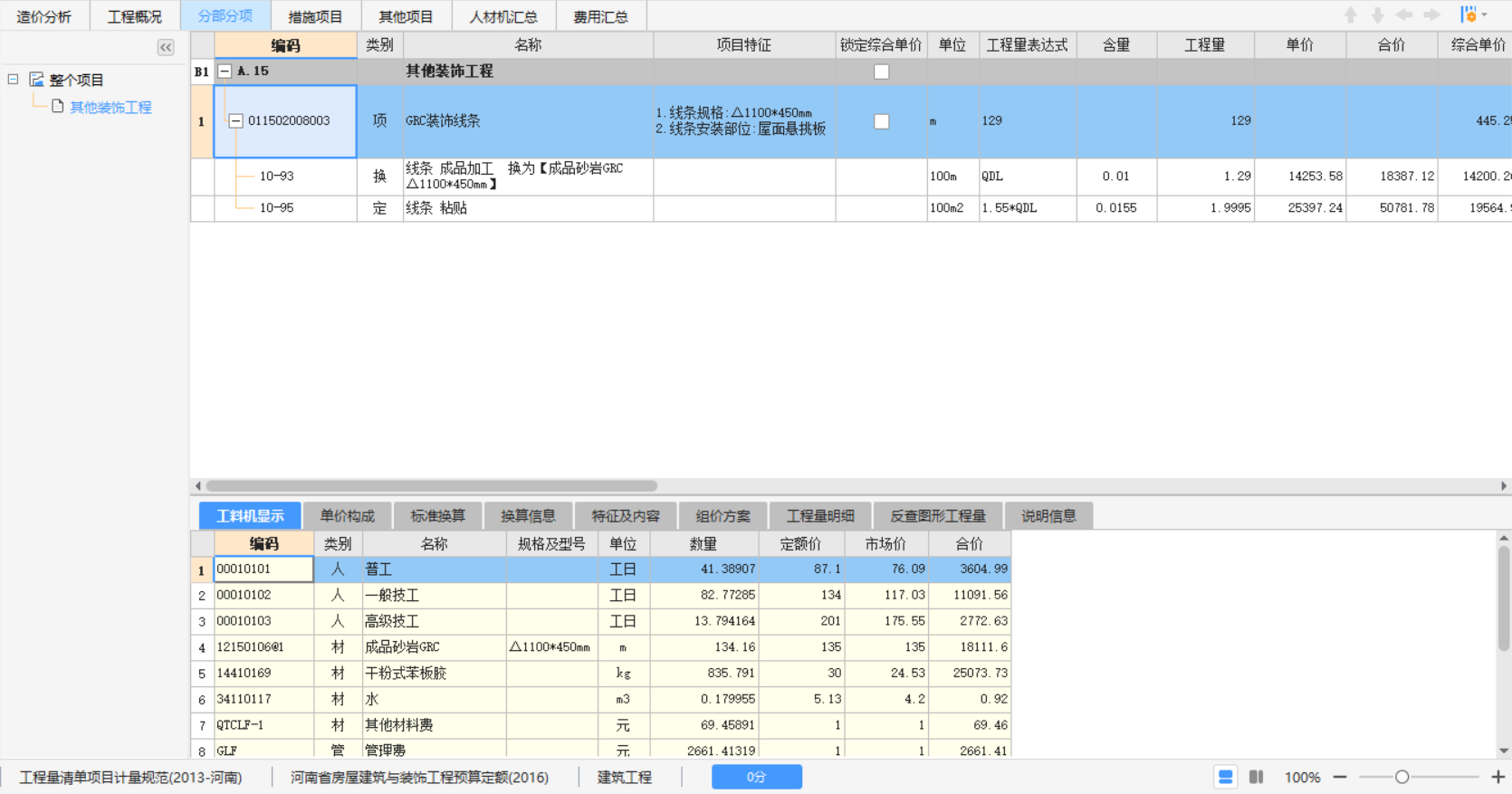
Task: Switch to horizontal split layout icon
Action: (1225, 777)
